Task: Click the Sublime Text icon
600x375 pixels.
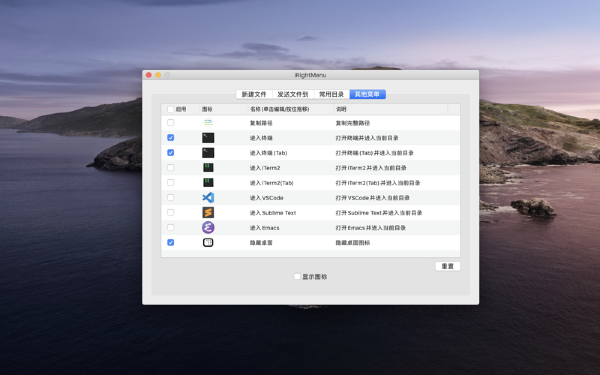Action: click(x=208, y=212)
